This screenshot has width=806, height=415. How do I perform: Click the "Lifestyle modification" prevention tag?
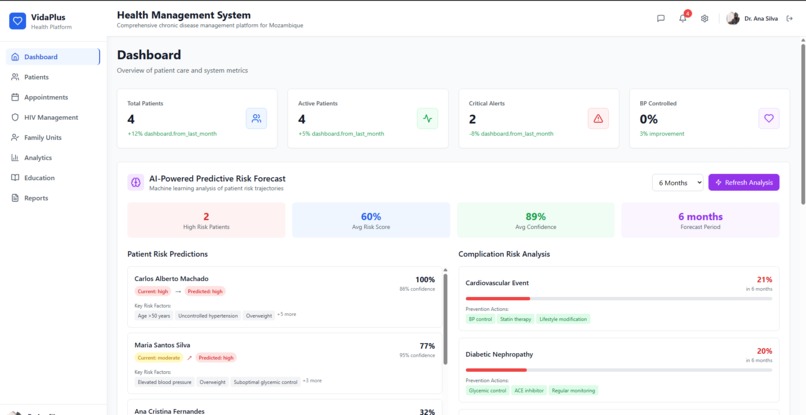click(x=563, y=319)
